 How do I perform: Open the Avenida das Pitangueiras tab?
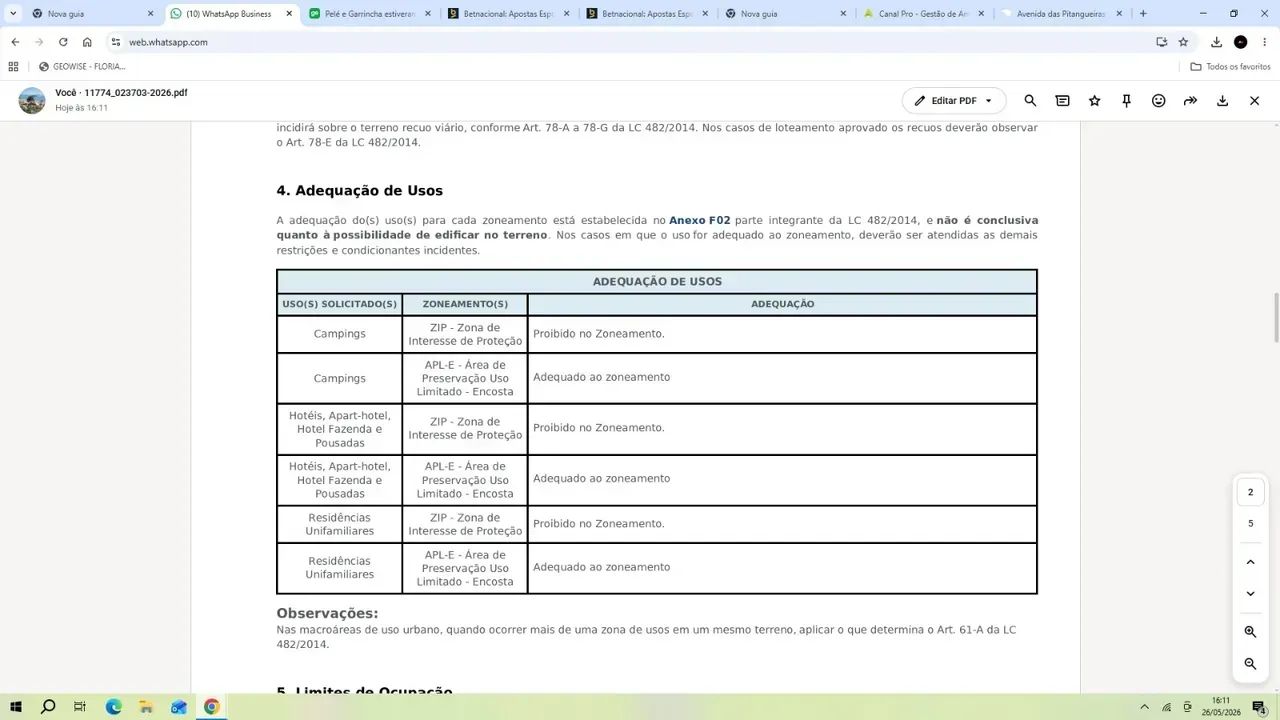tap(1062, 14)
